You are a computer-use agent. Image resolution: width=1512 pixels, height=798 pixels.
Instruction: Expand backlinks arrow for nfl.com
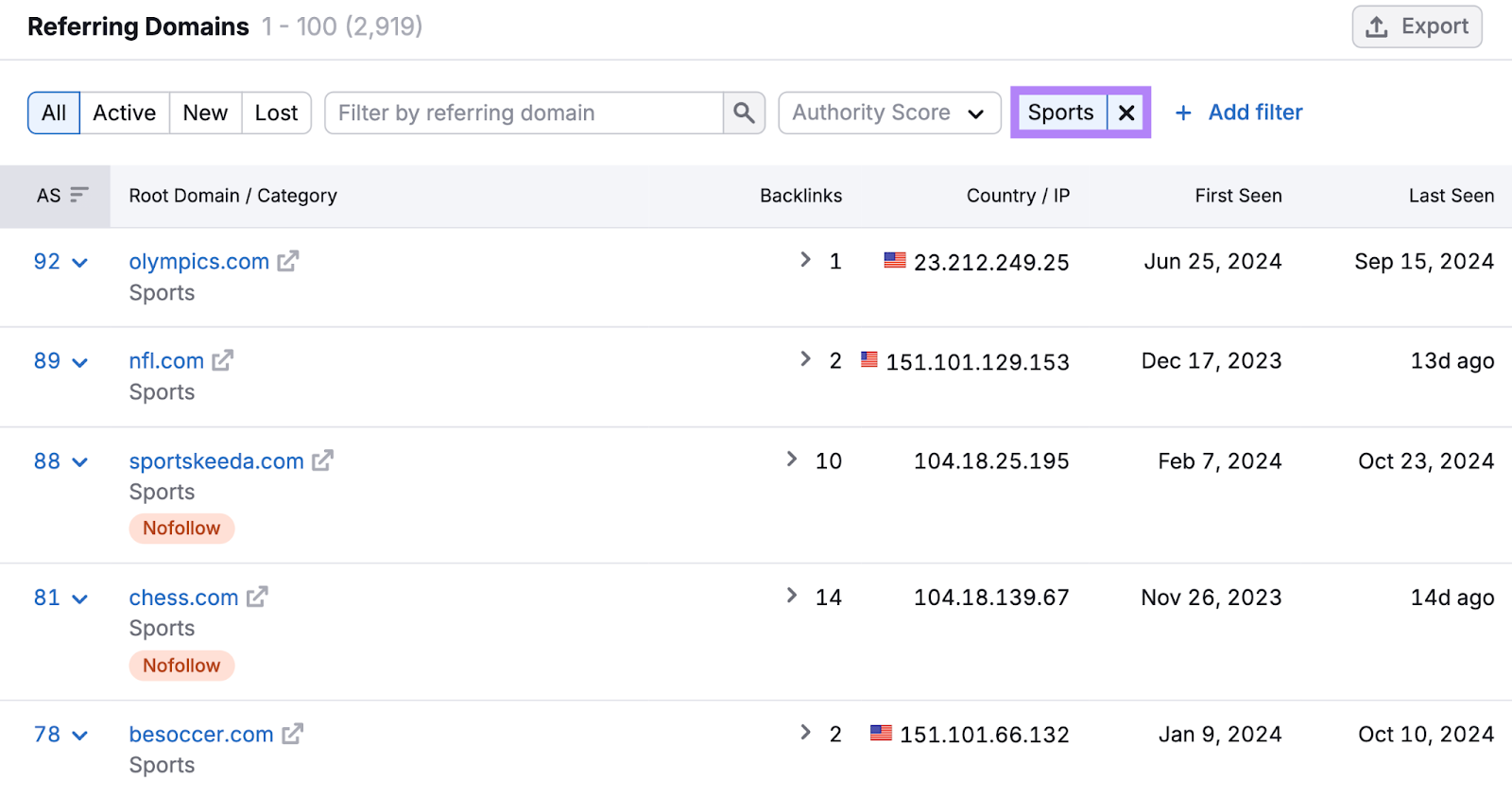[x=805, y=358]
